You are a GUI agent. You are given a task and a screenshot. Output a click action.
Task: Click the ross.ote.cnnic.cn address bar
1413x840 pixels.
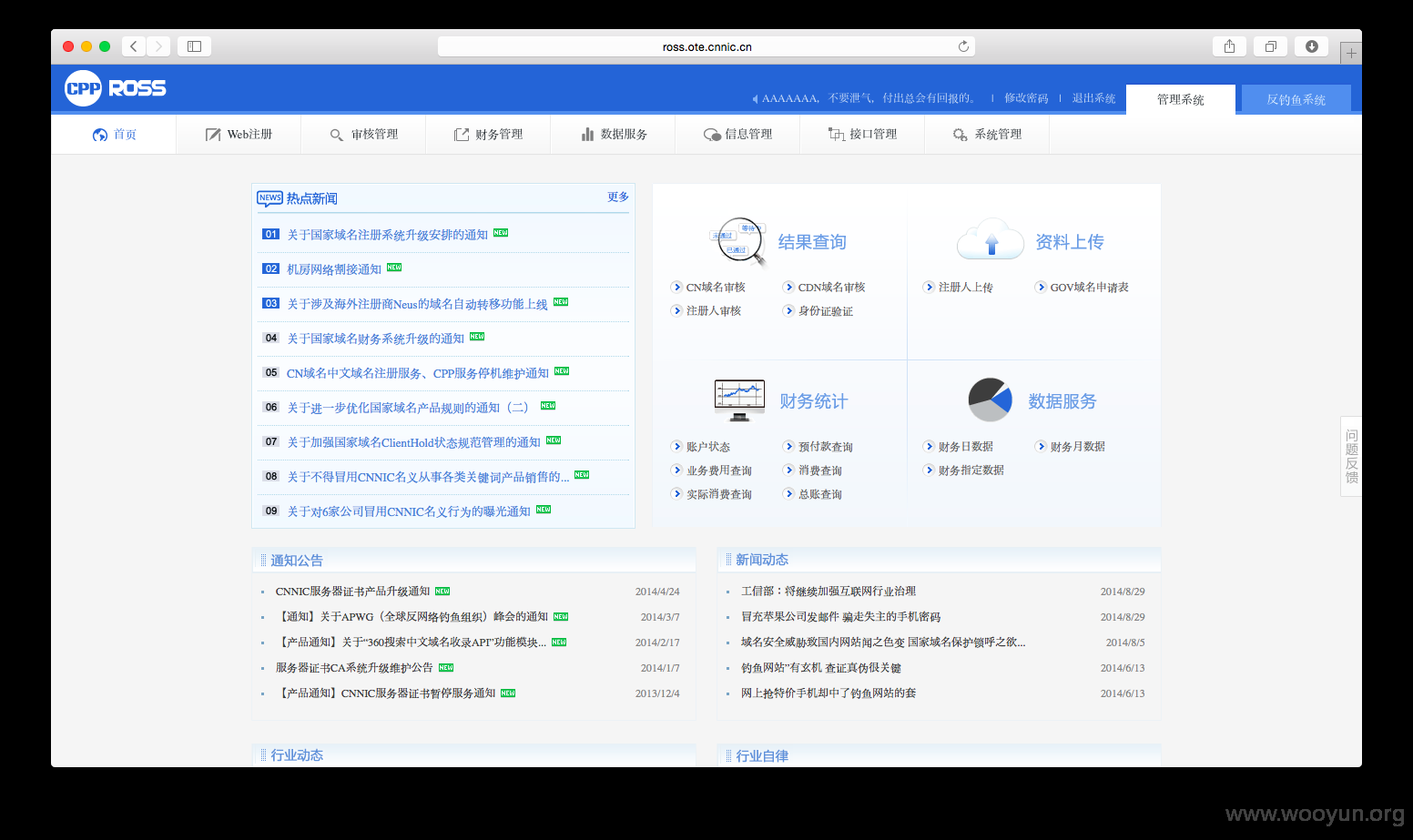point(706,46)
